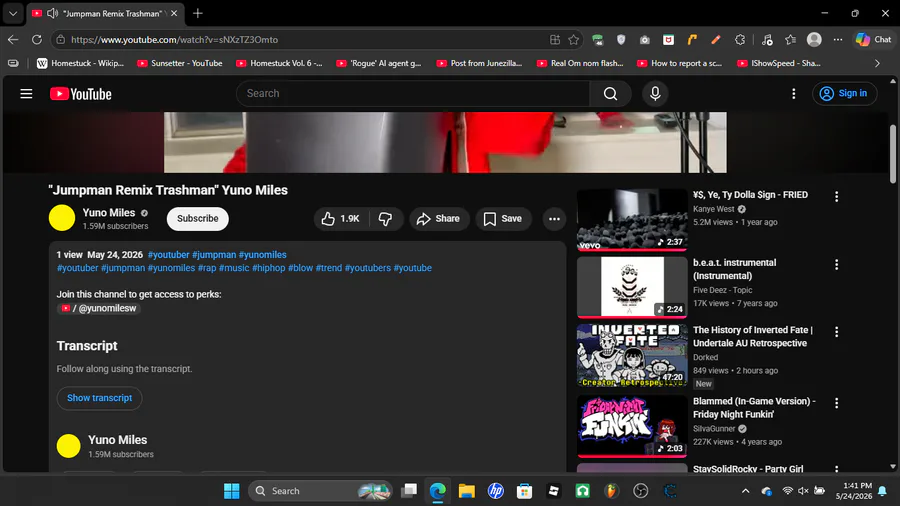Click the page vertical scrollbar
900x506 pixels.
coord(893,154)
